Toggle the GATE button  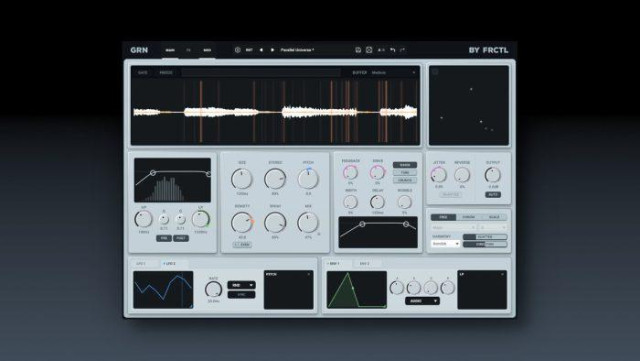[x=142, y=73]
